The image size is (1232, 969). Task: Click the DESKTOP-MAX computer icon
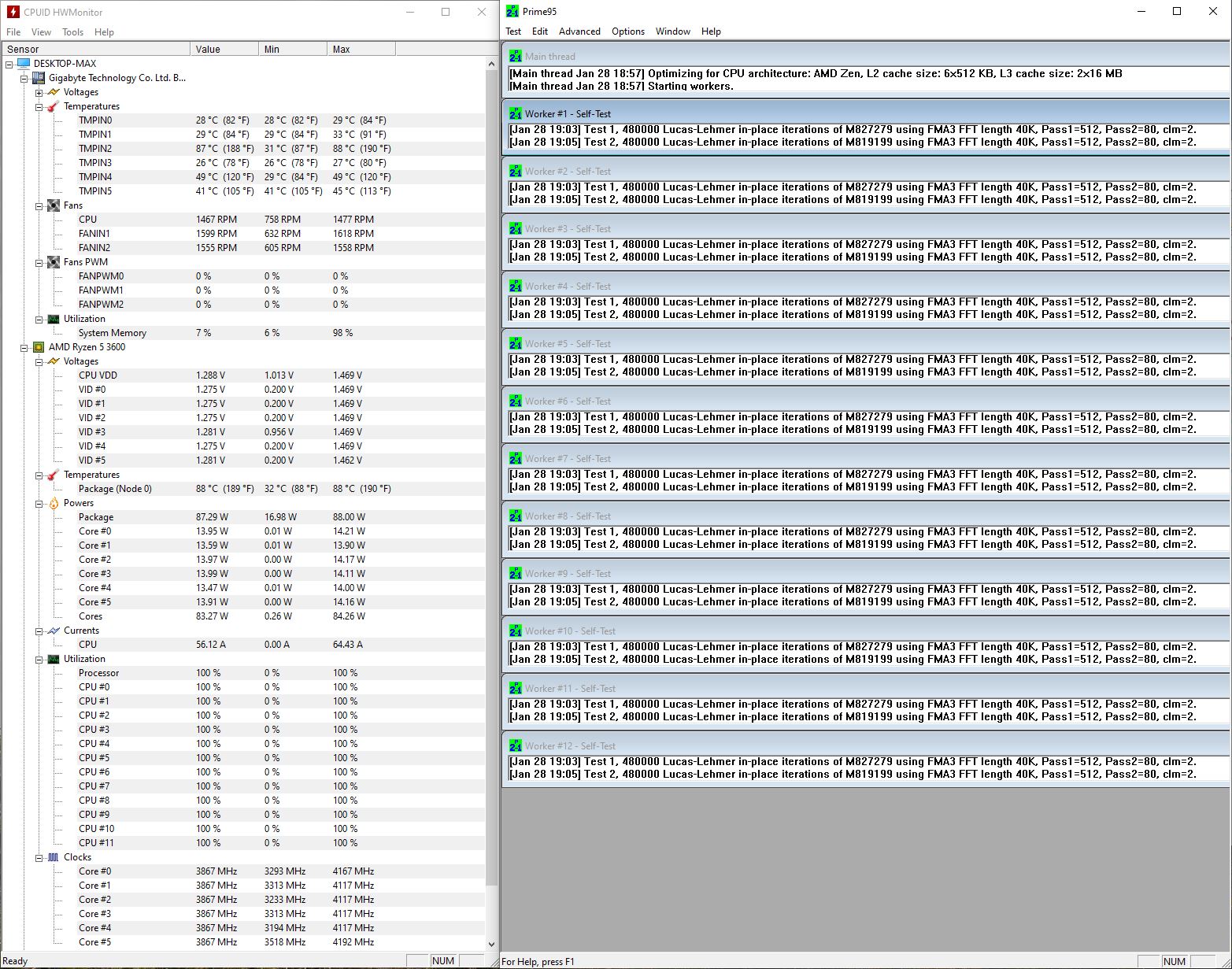(x=24, y=64)
